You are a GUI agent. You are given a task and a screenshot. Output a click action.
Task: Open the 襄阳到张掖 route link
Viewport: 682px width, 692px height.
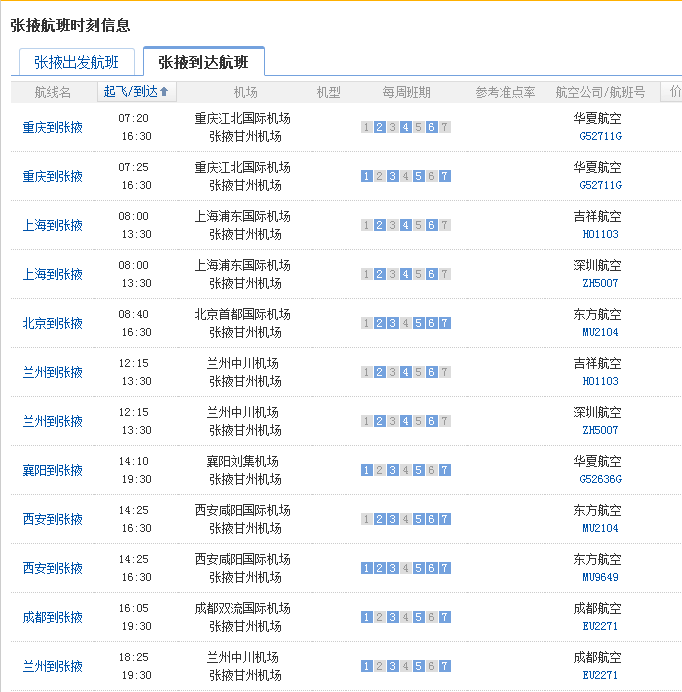tap(53, 470)
